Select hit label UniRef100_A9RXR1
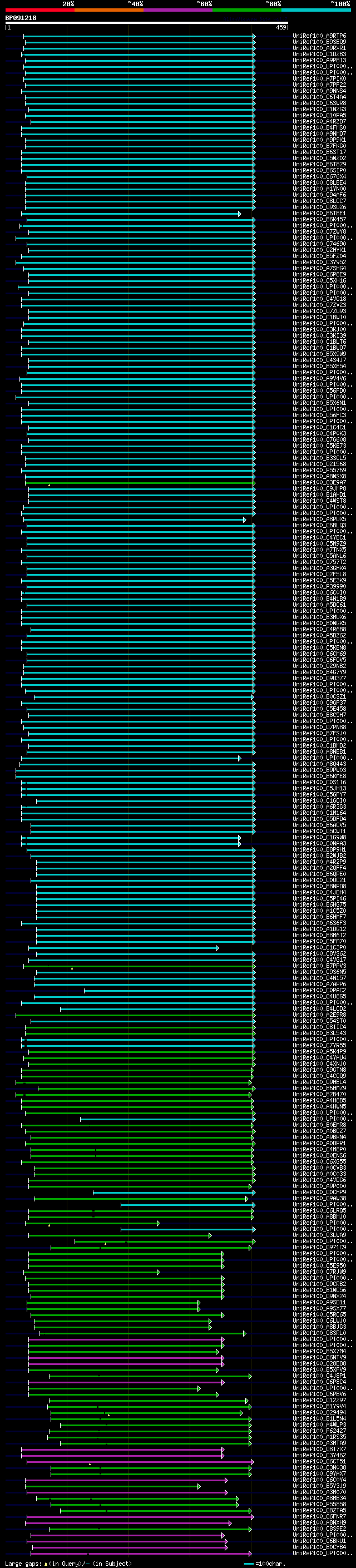356x1568 pixels. (319, 48)
